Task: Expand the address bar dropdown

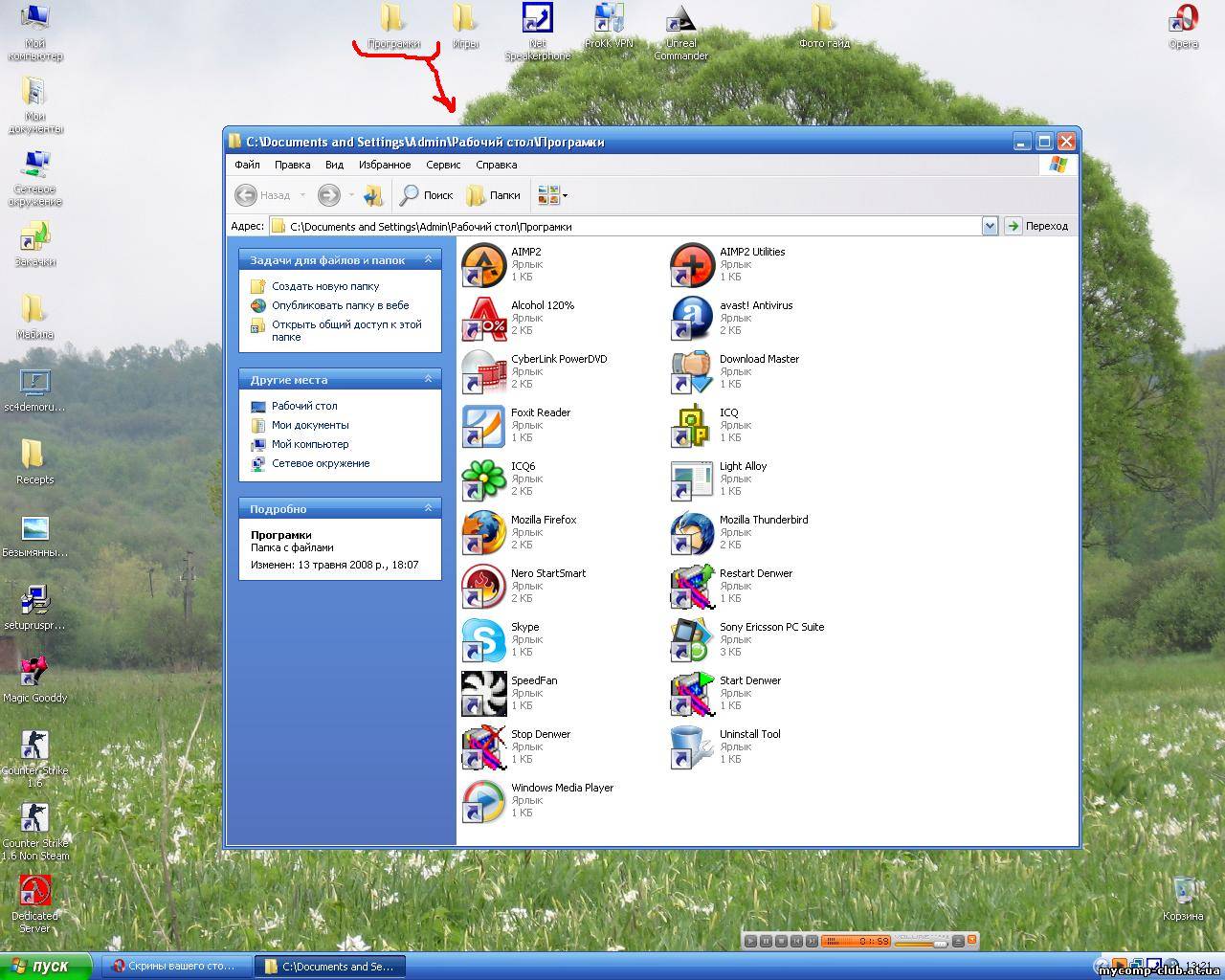Action: [990, 226]
